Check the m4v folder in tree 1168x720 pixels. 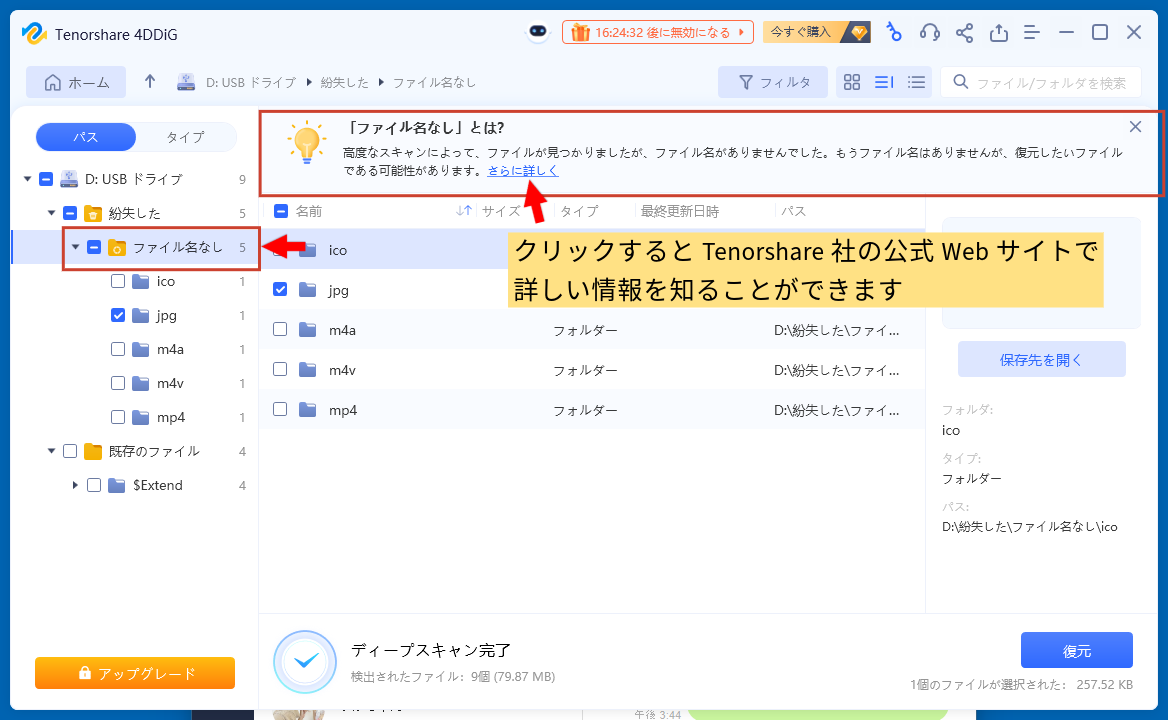pyautogui.click(x=118, y=383)
